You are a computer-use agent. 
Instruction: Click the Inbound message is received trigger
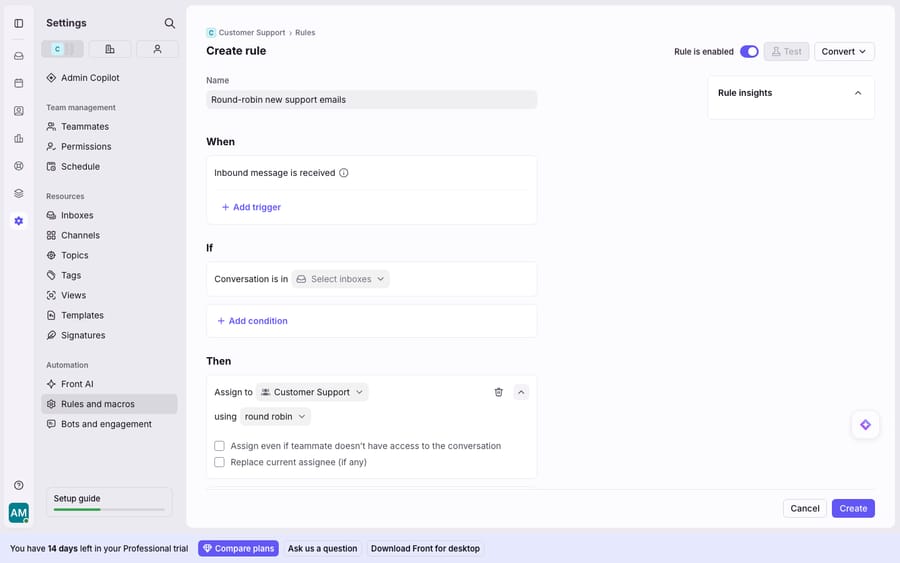(274, 173)
